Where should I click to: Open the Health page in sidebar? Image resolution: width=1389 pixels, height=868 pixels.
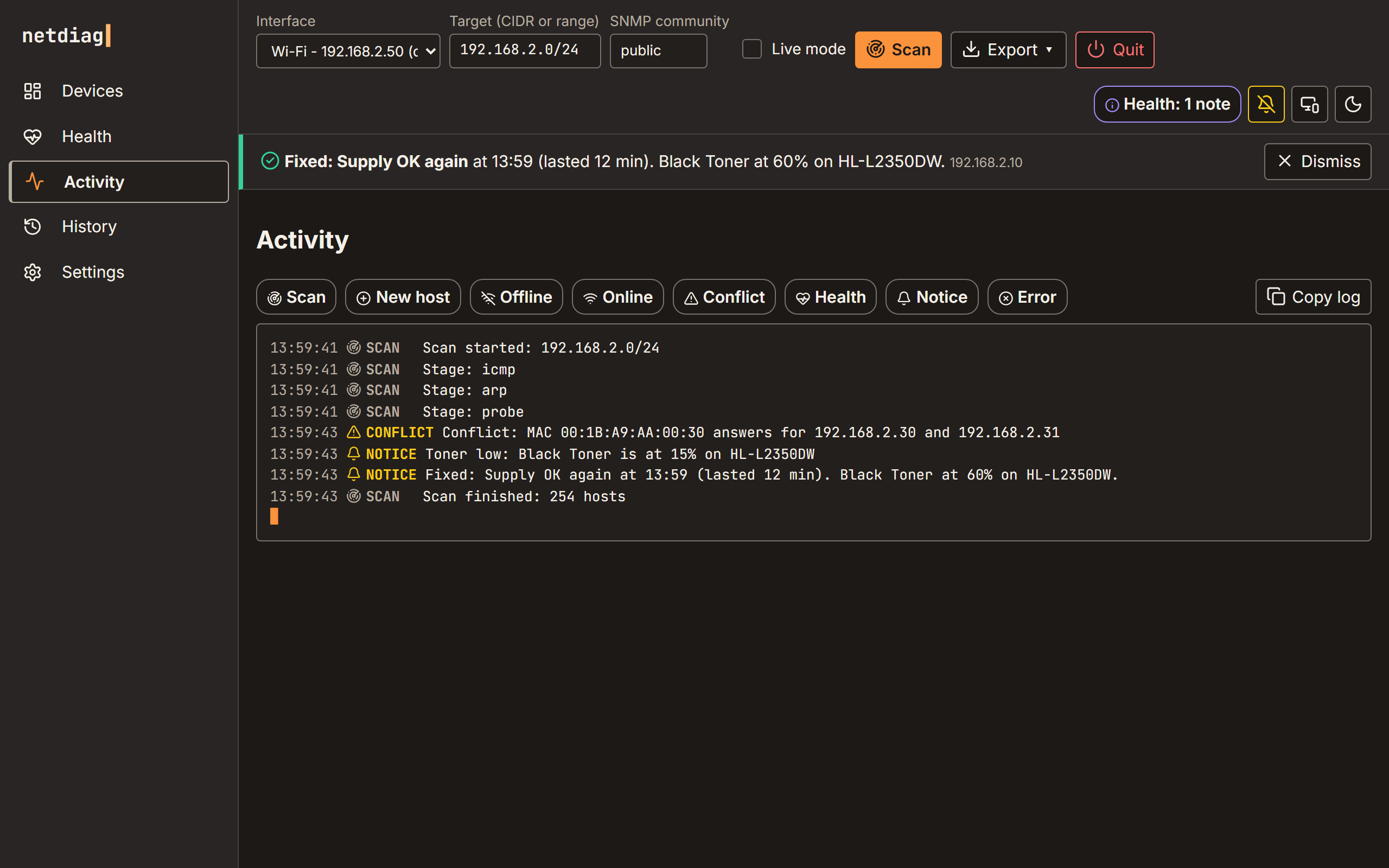tap(119, 137)
